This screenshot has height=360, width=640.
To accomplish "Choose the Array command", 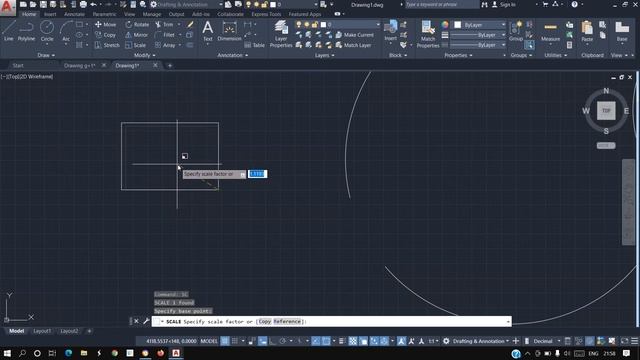I will (165, 45).
